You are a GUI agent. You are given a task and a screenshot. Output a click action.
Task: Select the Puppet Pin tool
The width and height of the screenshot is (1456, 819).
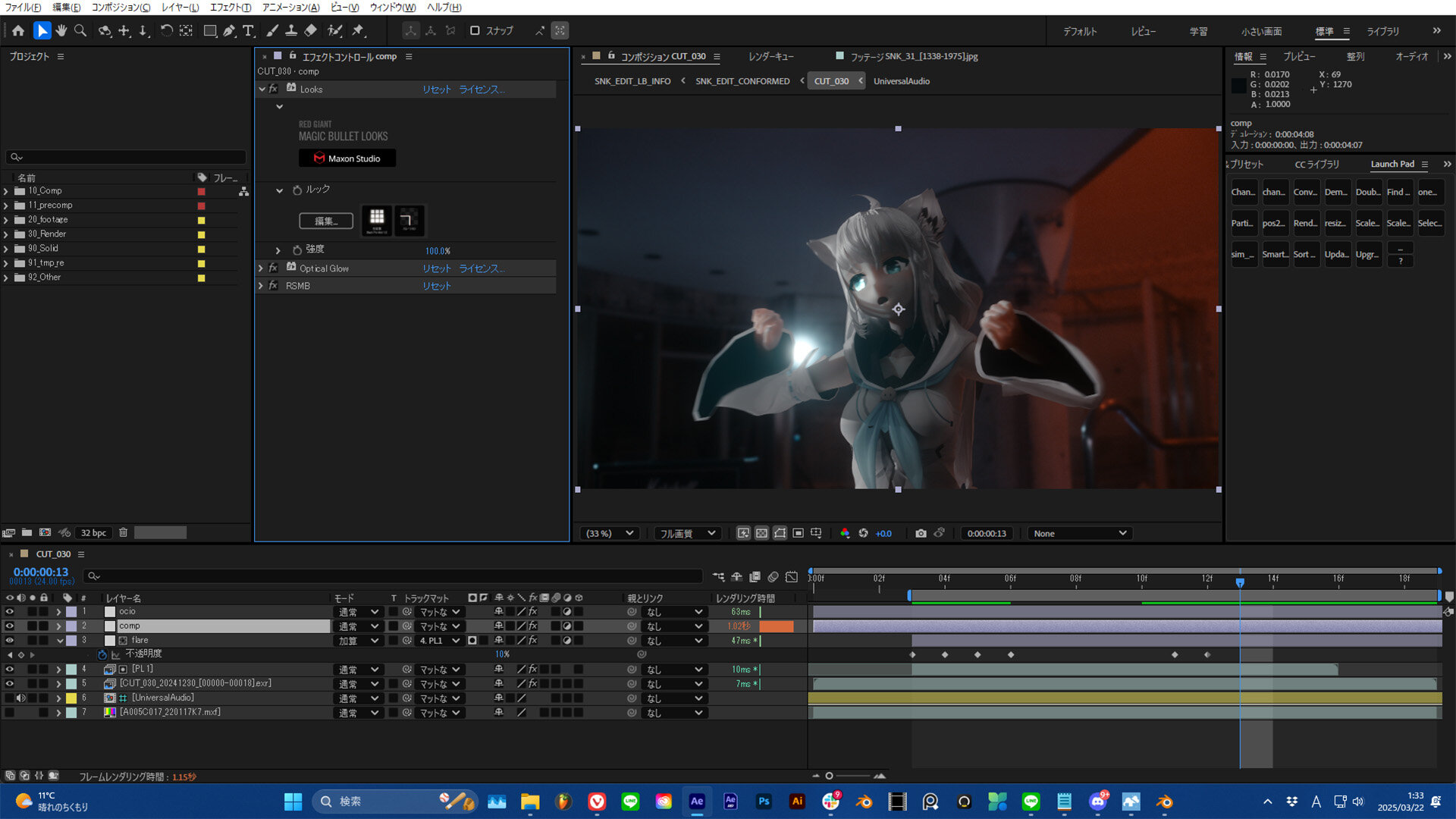pos(359,31)
